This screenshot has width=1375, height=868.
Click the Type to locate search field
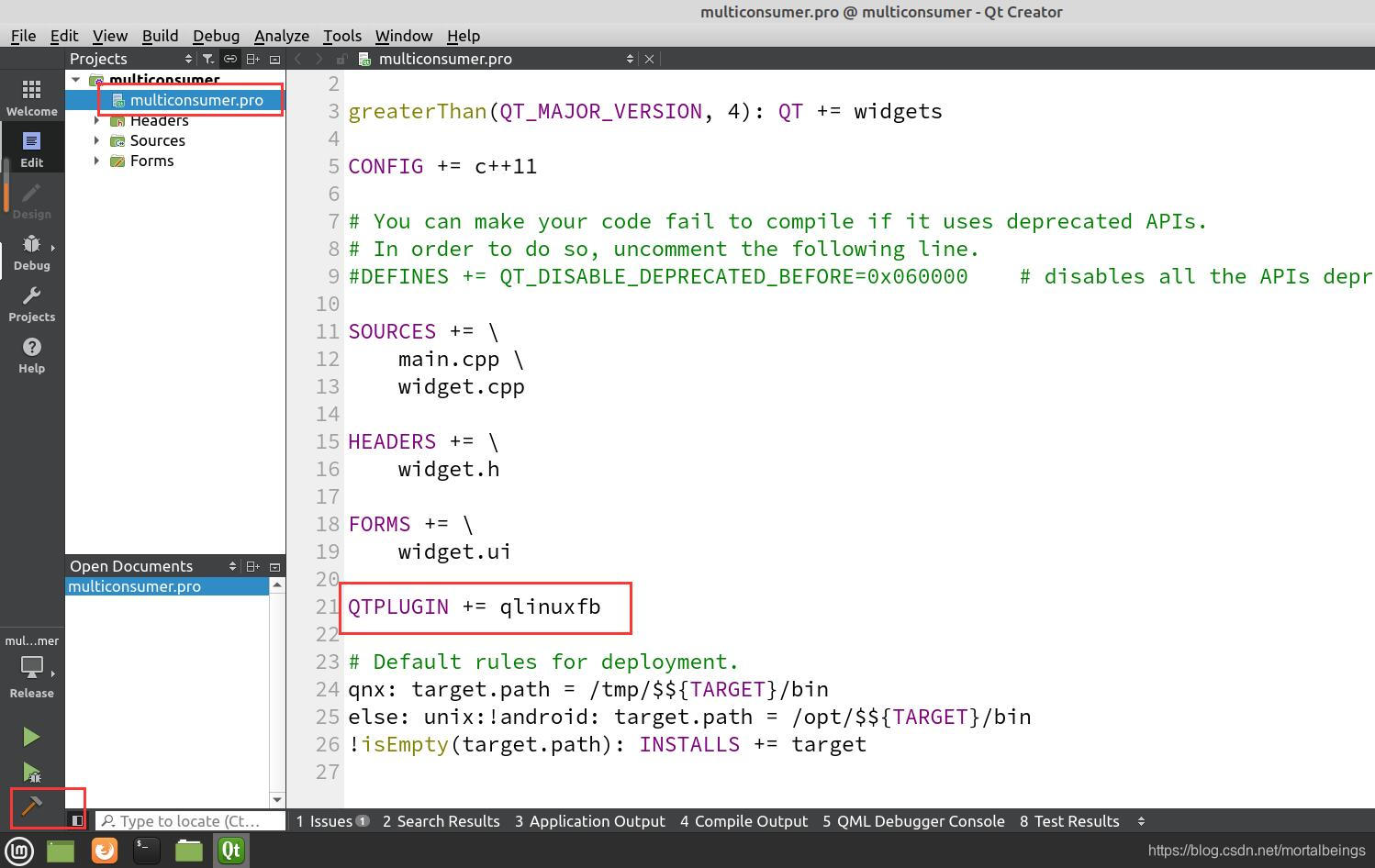click(191, 821)
